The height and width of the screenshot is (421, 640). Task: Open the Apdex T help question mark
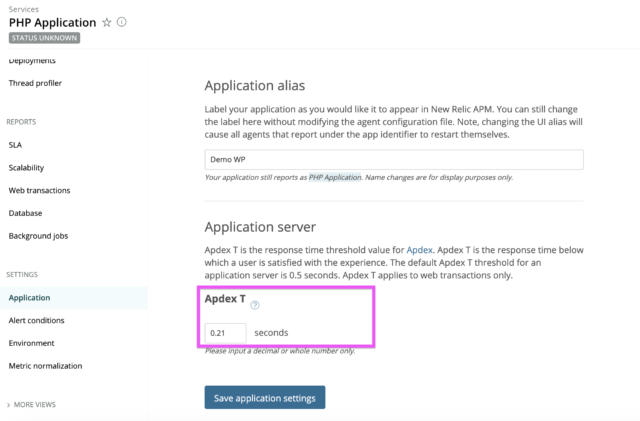point(255,305)
